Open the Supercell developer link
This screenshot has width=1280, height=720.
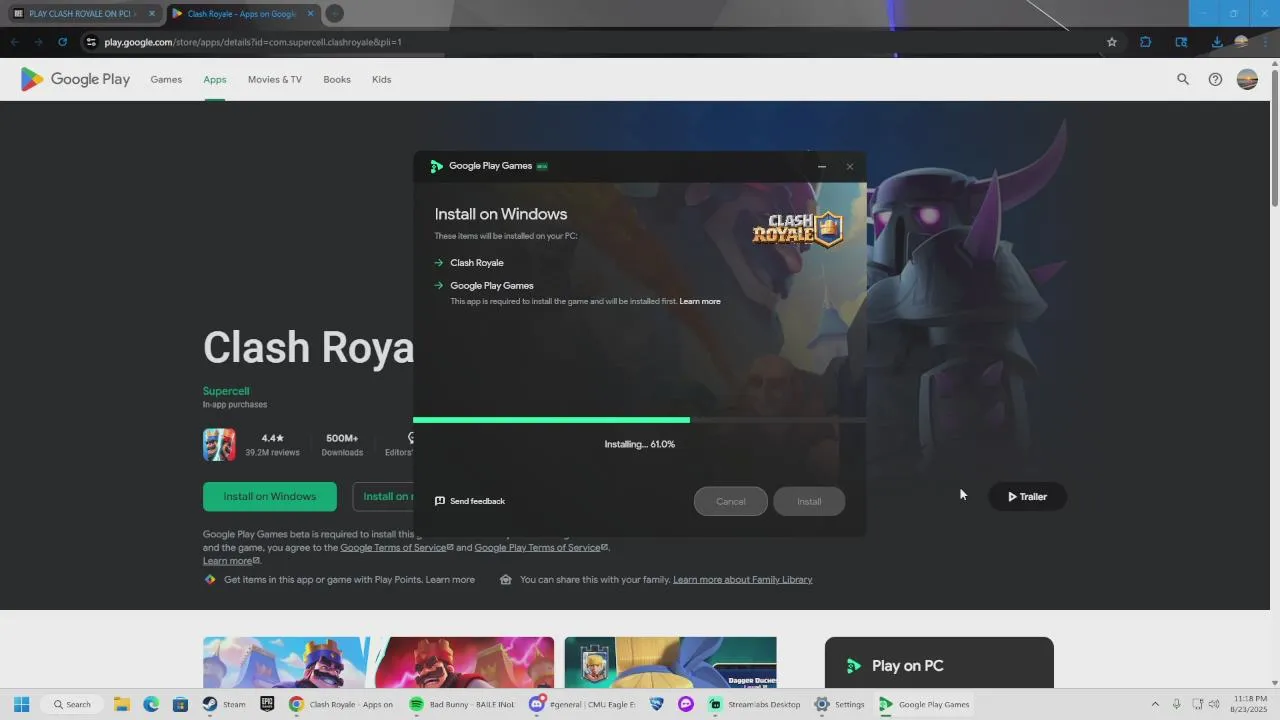(x=226, y=391)
